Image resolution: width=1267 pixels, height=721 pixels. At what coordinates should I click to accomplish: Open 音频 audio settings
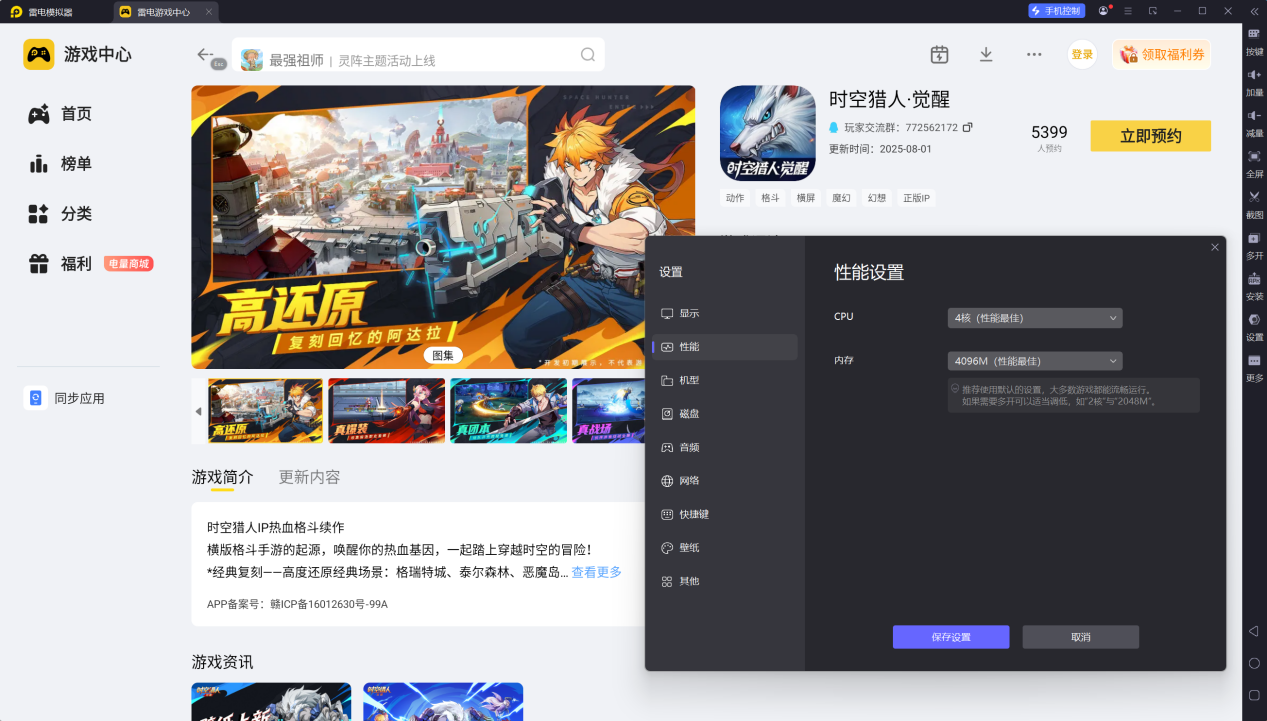(725, 447)
